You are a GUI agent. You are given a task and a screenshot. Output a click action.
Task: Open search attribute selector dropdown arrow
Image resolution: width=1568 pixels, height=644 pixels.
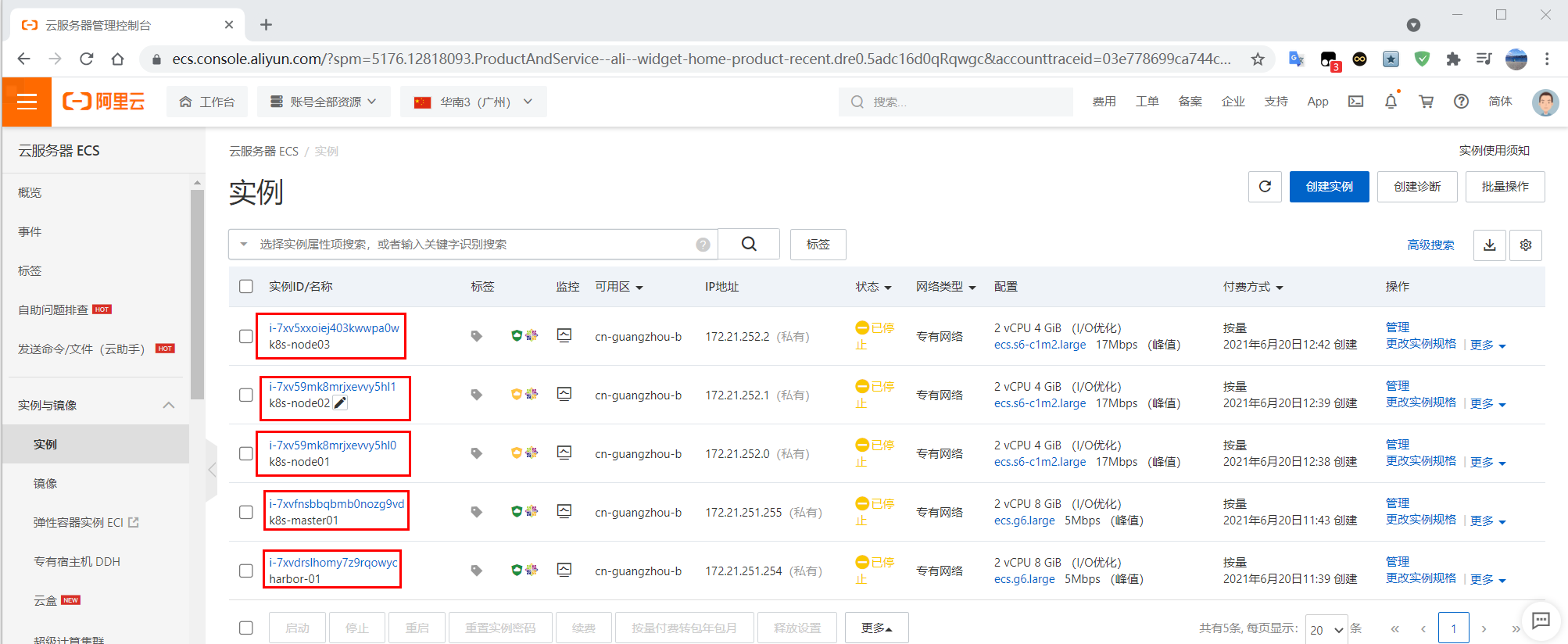244,245
